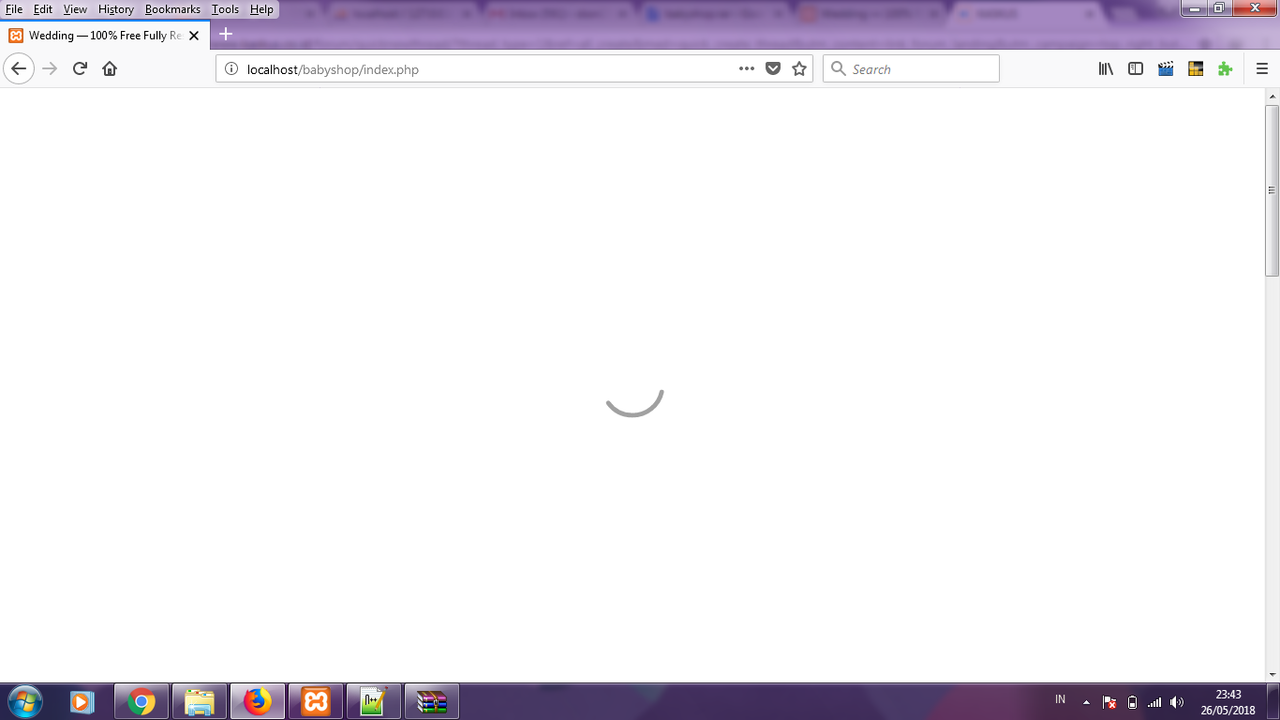This screenshot has width=1280, height=720.
Task: Click the vertical scrollbar thumb
Action: (1272, 190)
